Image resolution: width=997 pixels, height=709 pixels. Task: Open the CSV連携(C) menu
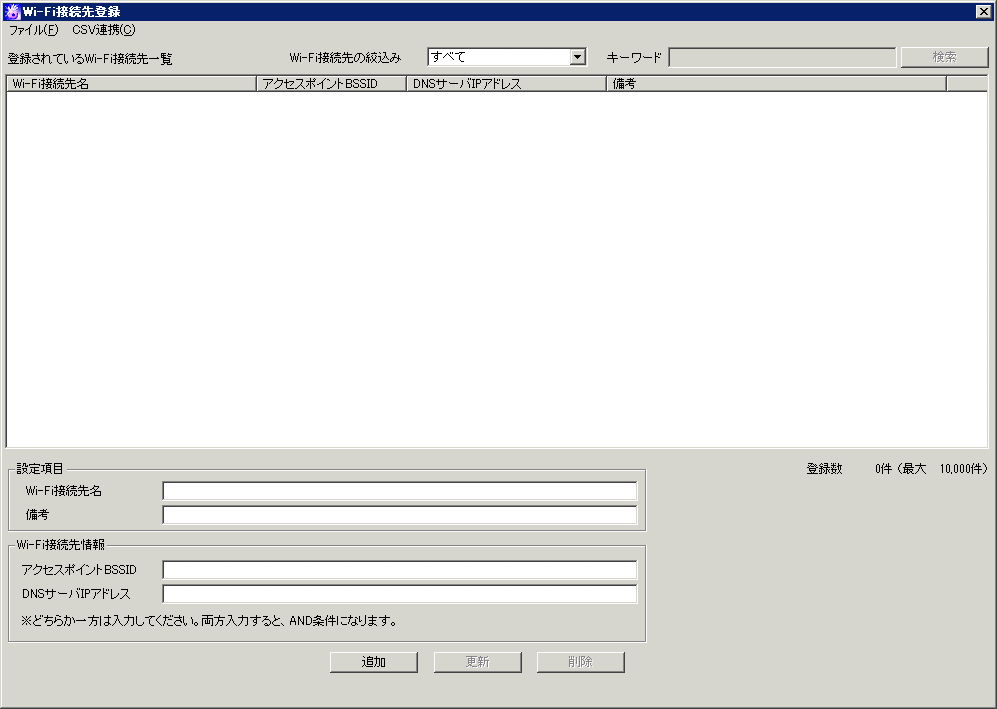point(104,30)
